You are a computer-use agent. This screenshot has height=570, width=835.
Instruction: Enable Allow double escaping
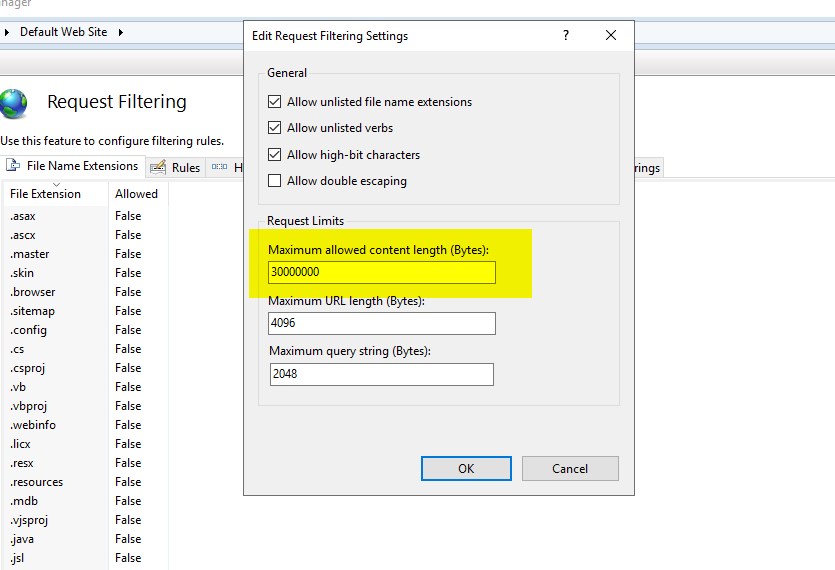(x=275, y=181)
